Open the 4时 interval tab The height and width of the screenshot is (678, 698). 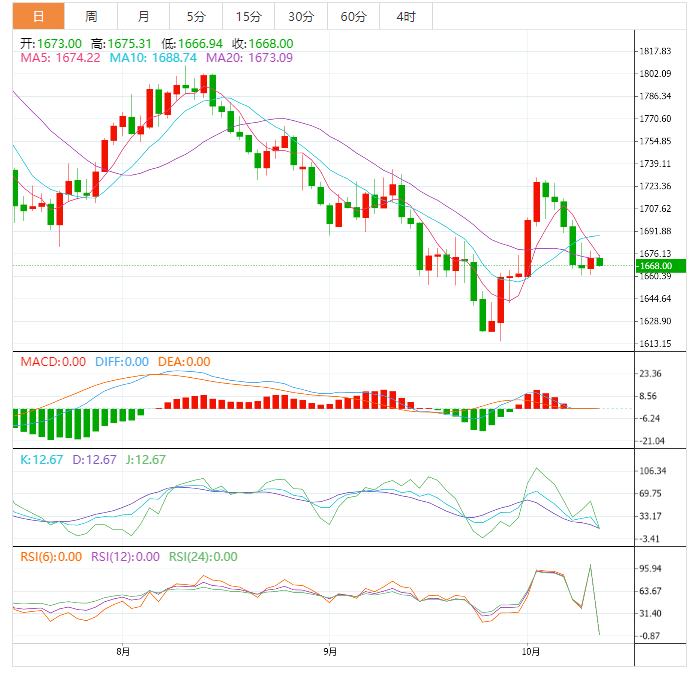tap(406, 16)
